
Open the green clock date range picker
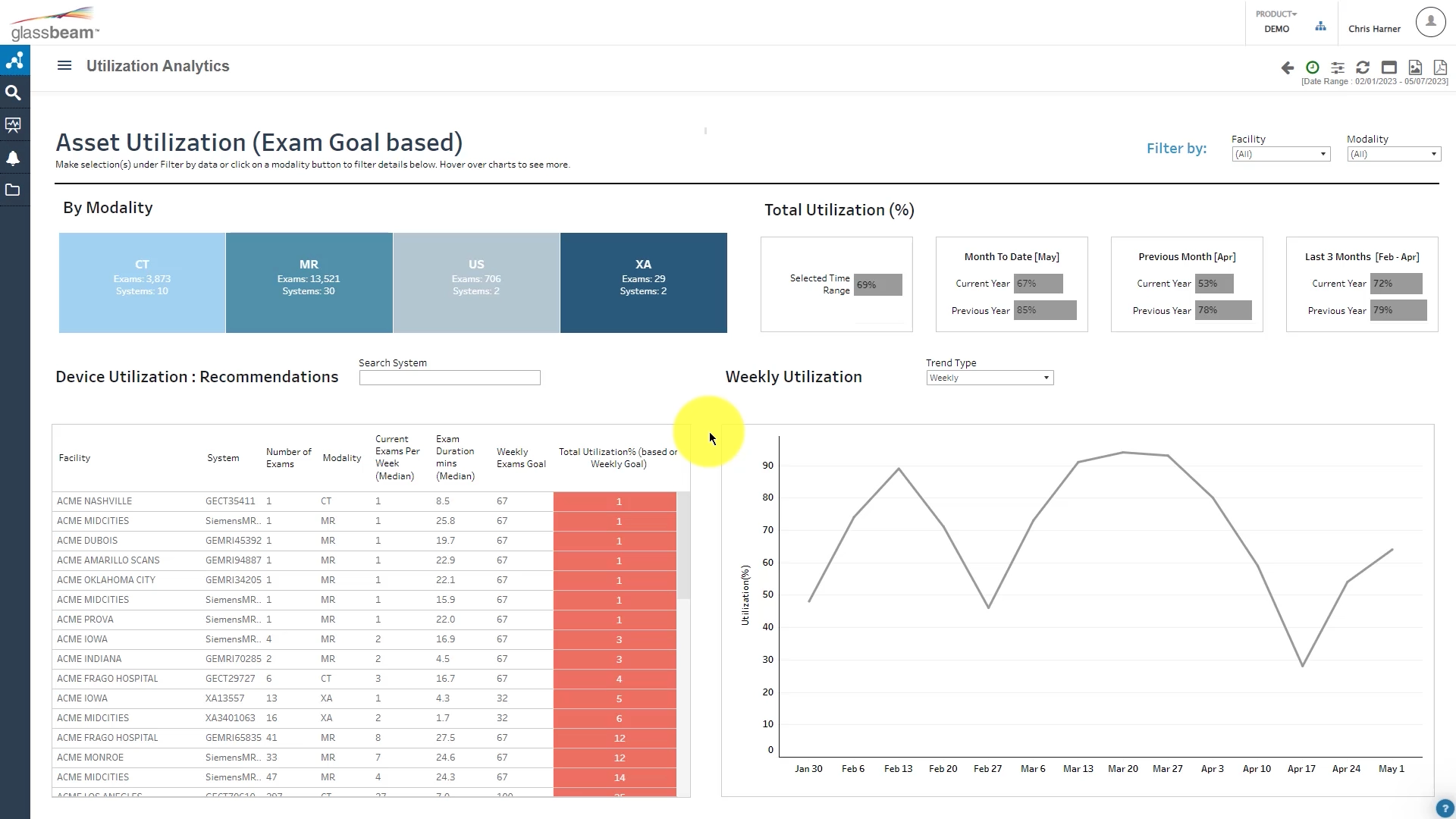tap(1313, 67)
